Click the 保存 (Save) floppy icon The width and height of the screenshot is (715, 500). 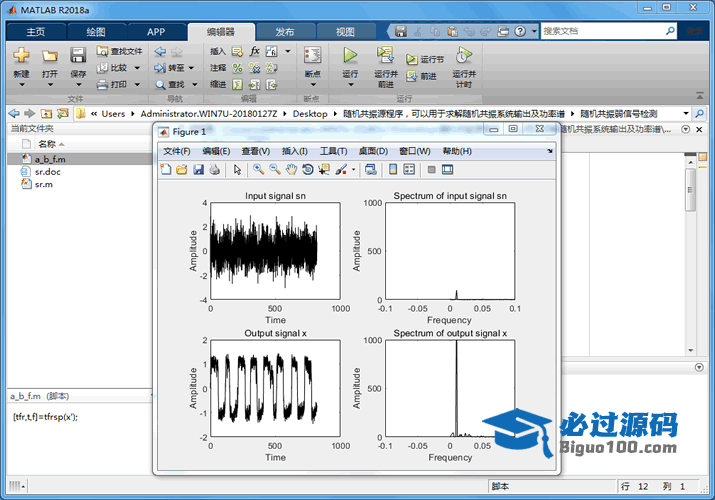coord(78,55)
